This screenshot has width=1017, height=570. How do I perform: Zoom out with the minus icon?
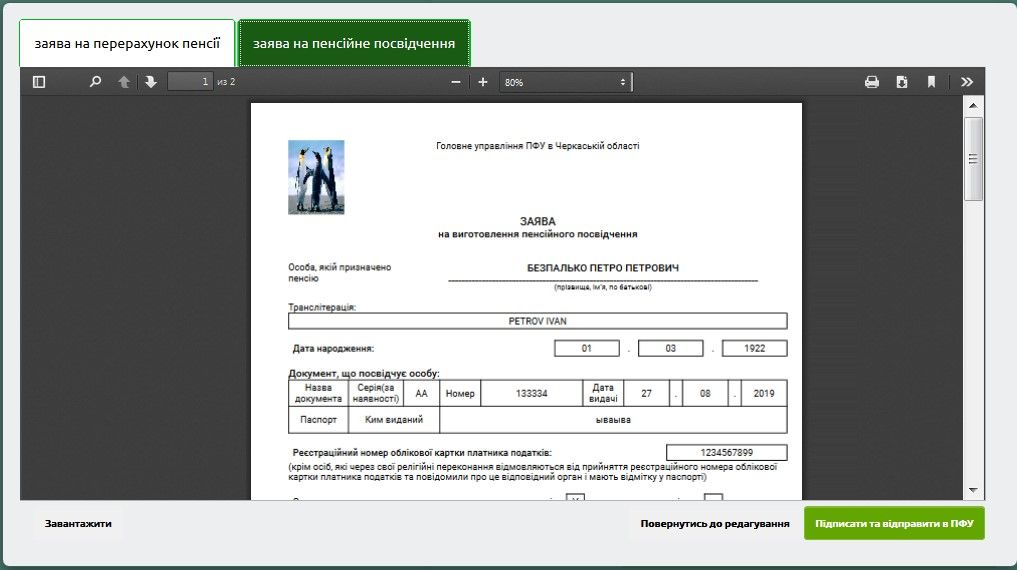pyautogui.click(x=456, y=82)
